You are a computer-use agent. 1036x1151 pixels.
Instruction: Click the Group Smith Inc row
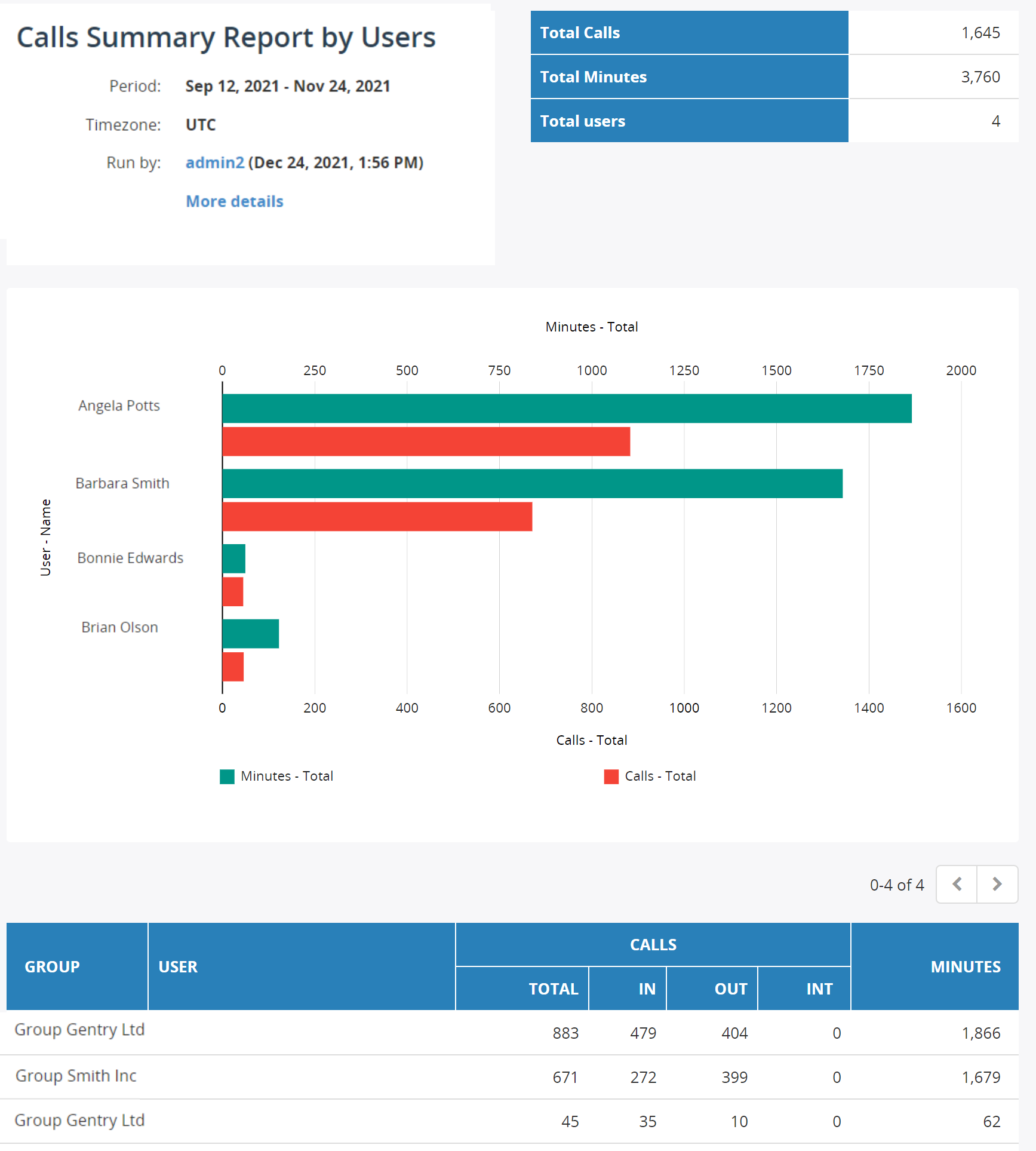click(x=509, y=1077)
